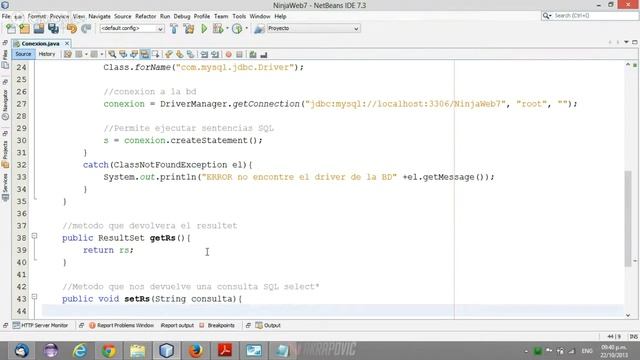Image resolution: width=640 pixels, height=360 pixels.
Task: Open Debug Project dropdown arrow
Action: point(227,29)
